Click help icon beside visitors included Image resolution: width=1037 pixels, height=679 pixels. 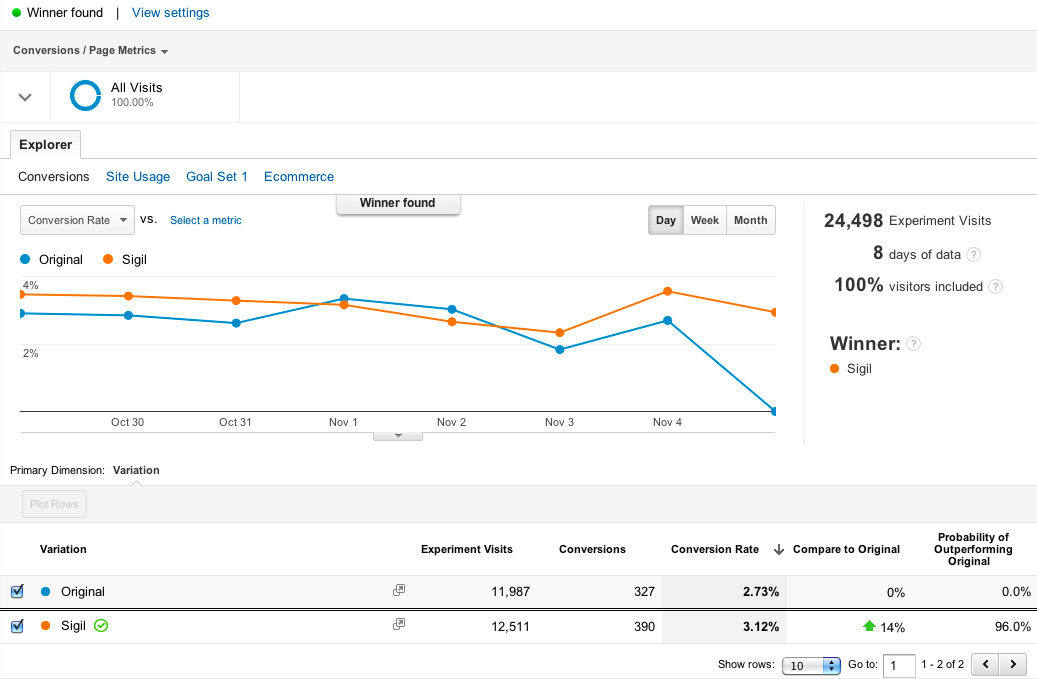click(995, 286)
